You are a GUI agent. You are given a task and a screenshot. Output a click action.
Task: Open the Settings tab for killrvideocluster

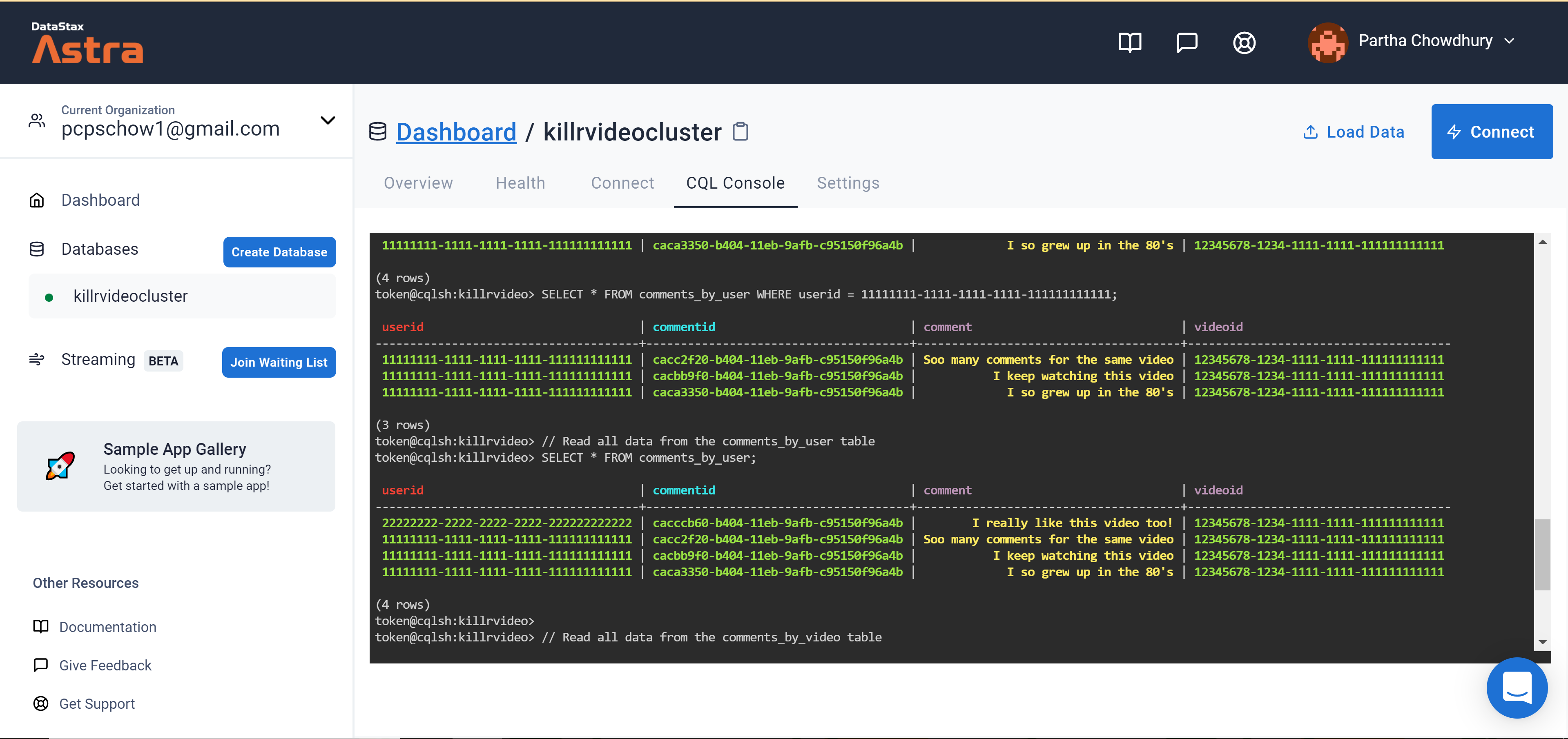[x=848, y=183]
